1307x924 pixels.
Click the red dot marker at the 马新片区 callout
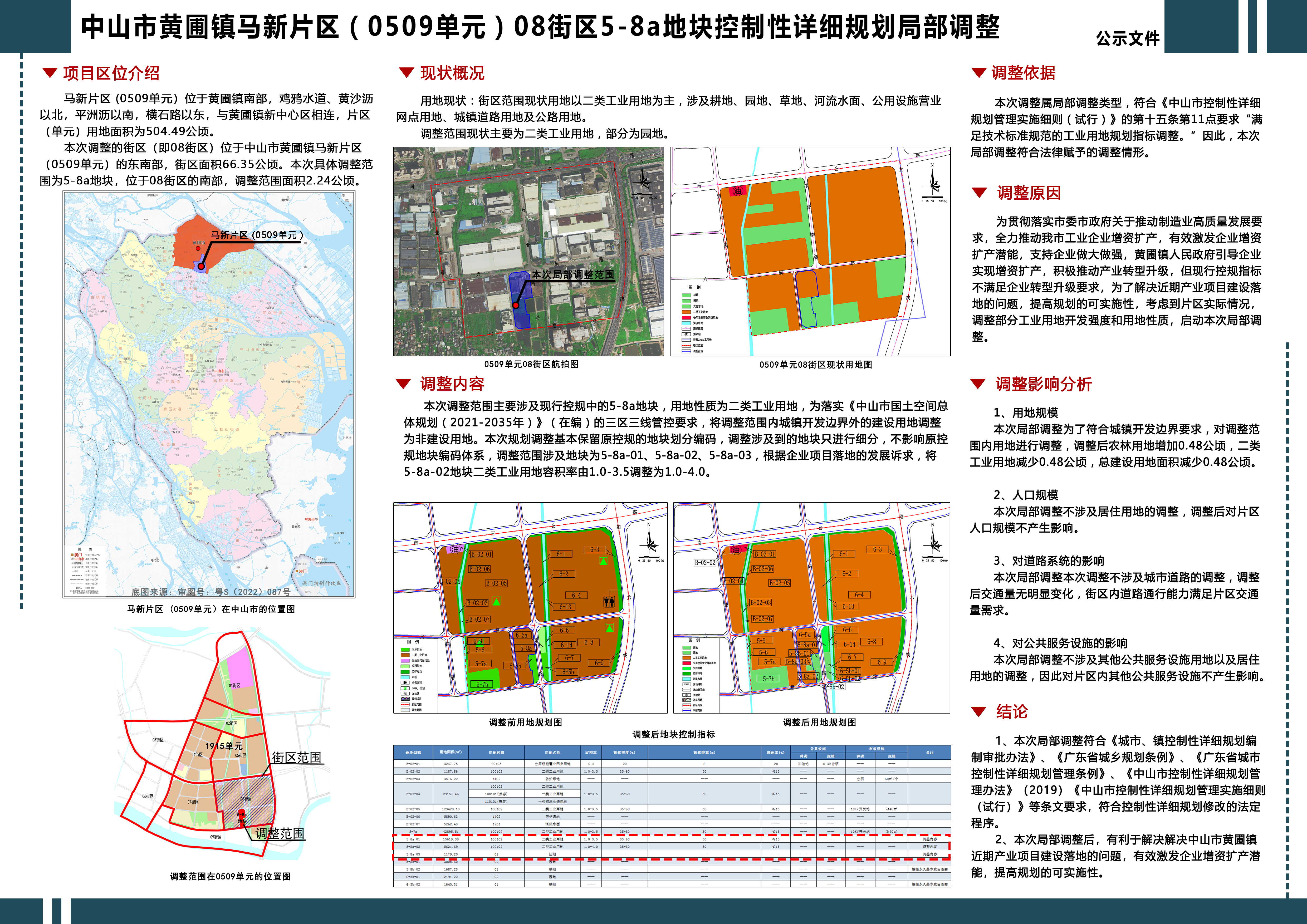coord(201,266)
